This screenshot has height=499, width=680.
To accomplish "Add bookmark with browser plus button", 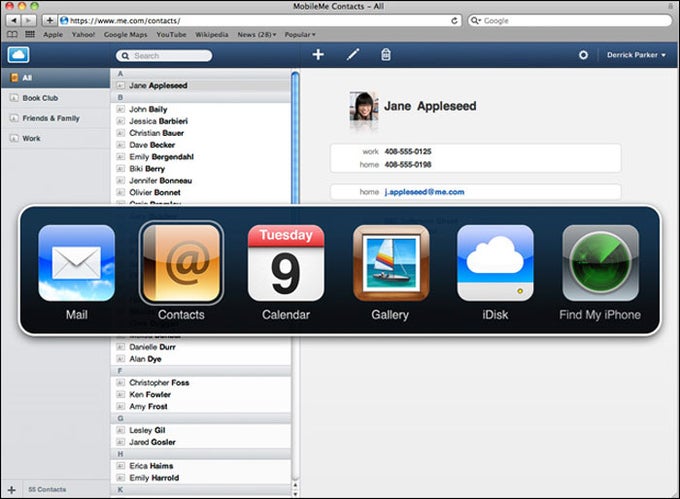I will (x=49, y=20).
